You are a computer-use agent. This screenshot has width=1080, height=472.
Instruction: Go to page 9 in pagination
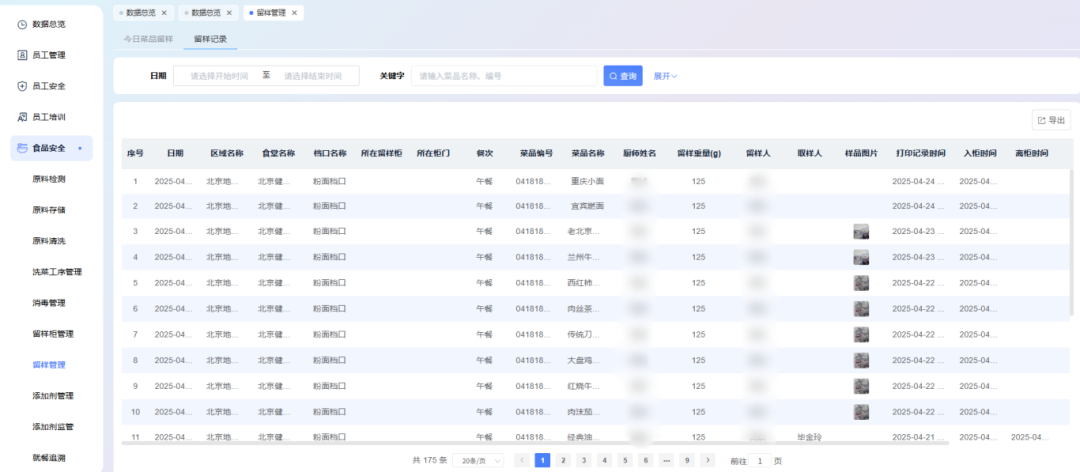[686, 460]
